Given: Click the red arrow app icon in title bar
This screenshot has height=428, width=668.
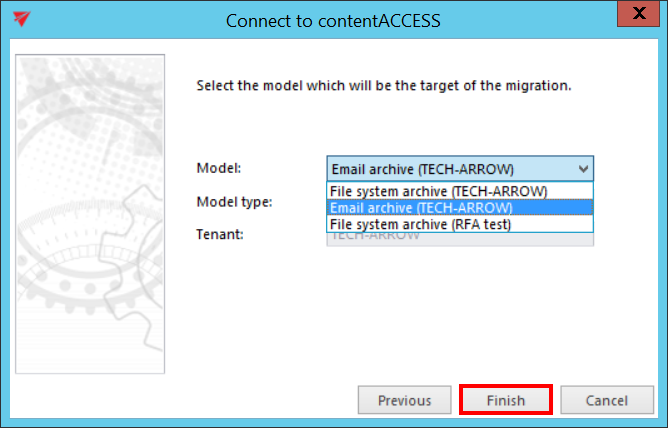Looking at the screenshot, I should click(21, 19).
